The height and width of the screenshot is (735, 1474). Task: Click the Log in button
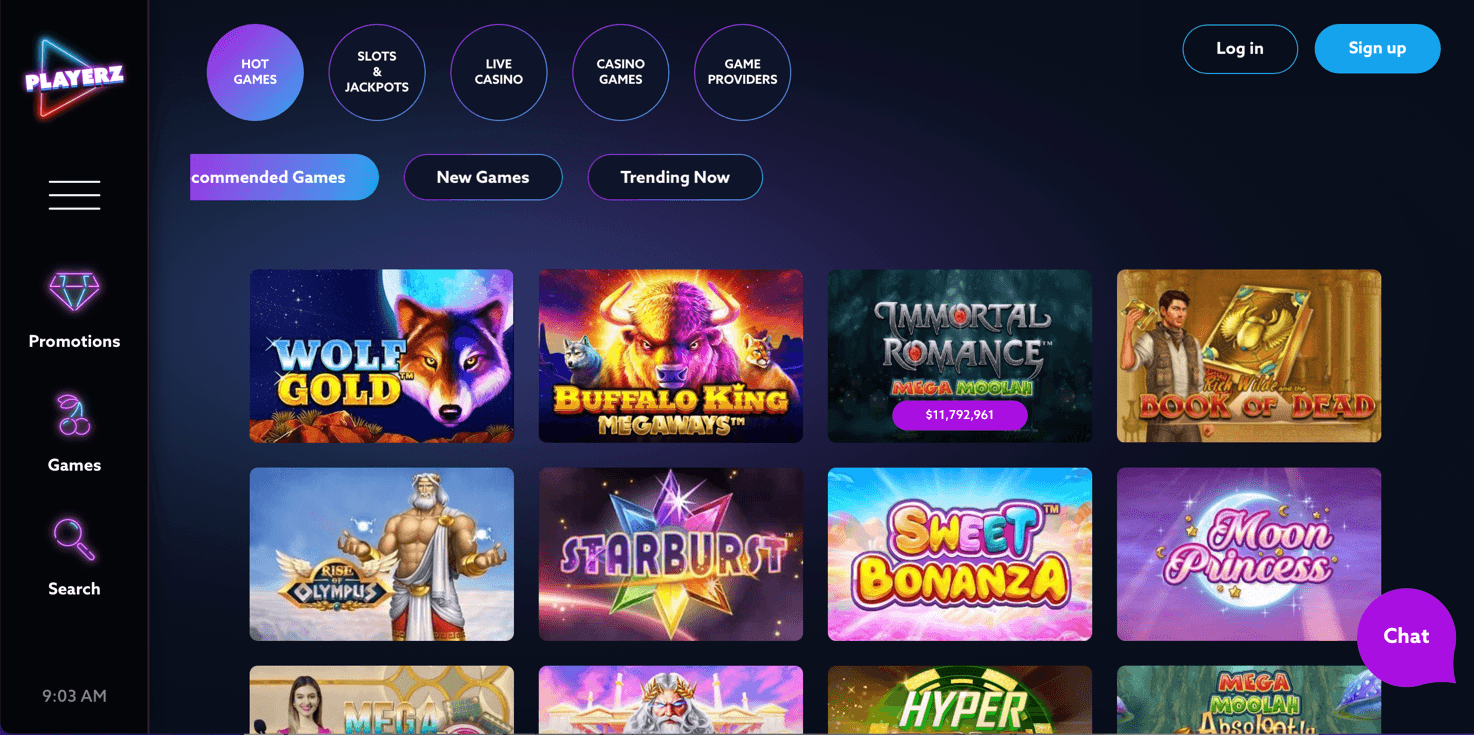[x=1240, y=49]
